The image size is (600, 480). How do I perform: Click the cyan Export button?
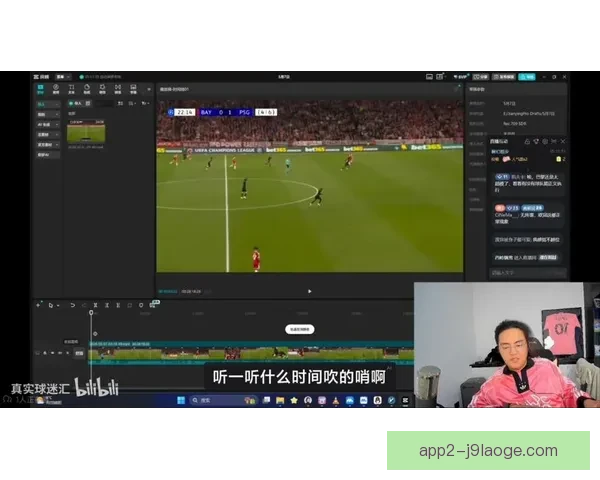pos(527,77)
